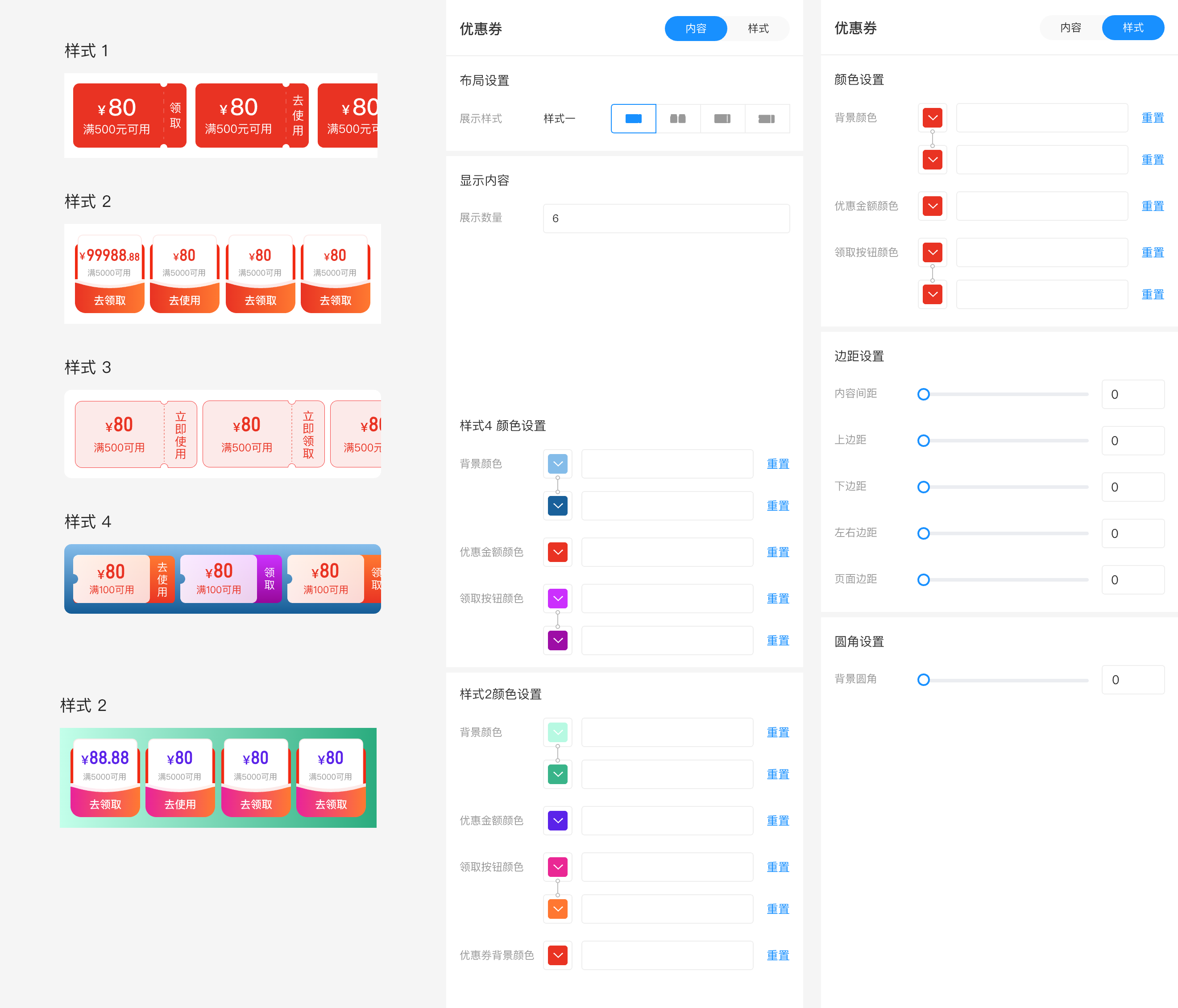
Task: Open the purple 领取按钮颜色 swatch under 样式4 颜色设置
Action: tap(558, 598)
